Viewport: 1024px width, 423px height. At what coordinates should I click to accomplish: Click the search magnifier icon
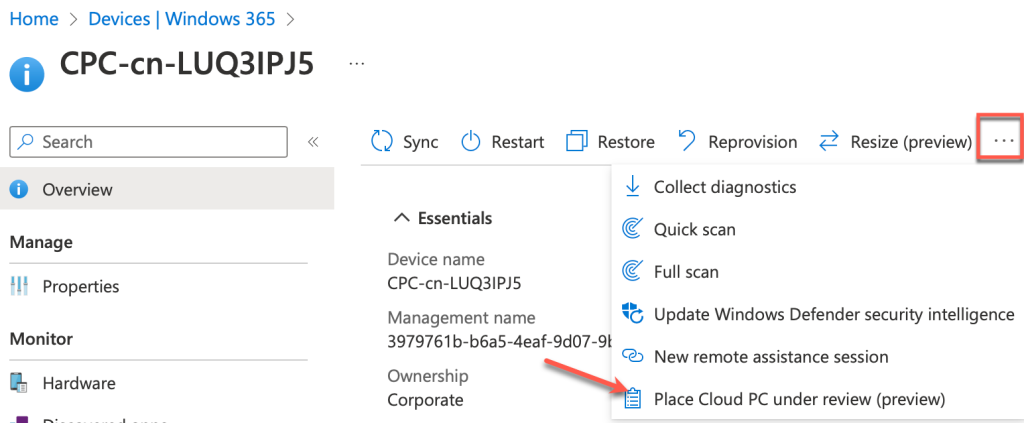coord(26,142)
